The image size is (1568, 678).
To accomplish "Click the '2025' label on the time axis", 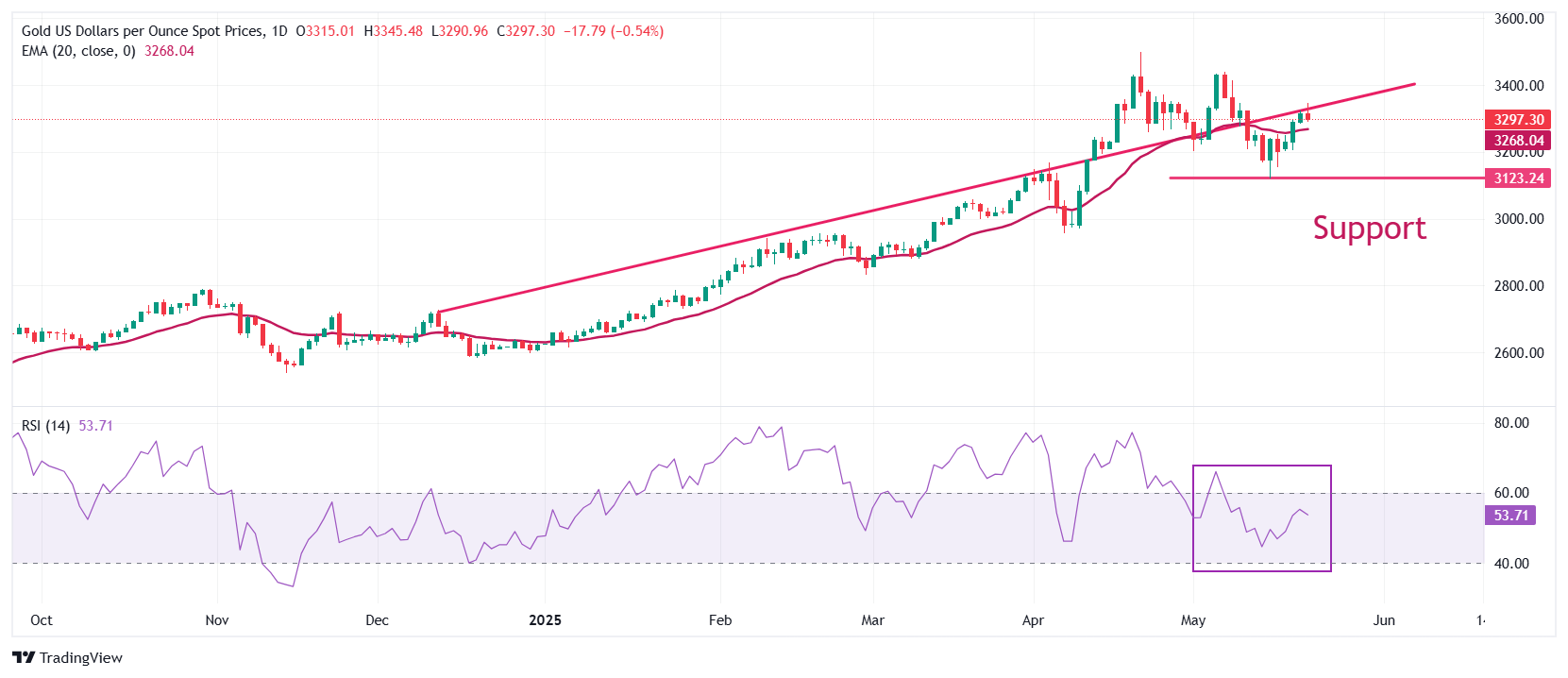I will pos(545,620).
